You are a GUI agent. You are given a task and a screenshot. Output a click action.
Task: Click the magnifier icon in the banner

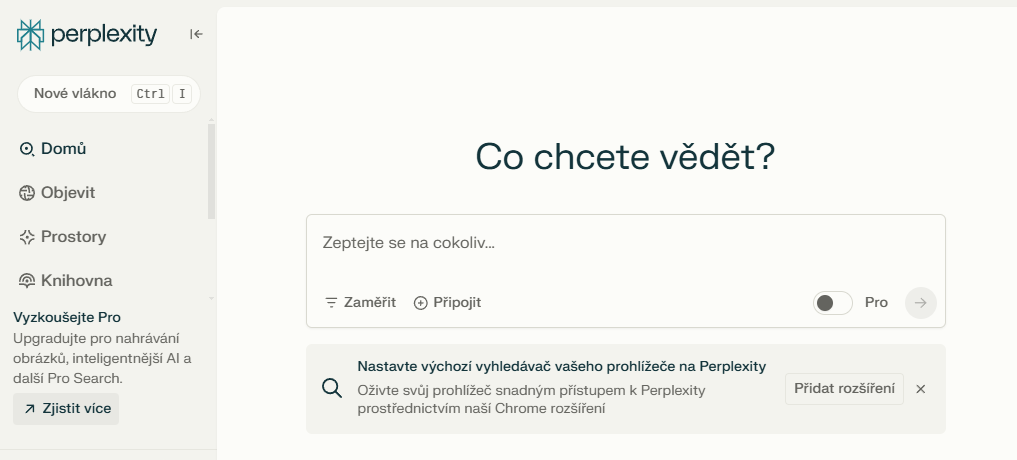click(332, 389)
